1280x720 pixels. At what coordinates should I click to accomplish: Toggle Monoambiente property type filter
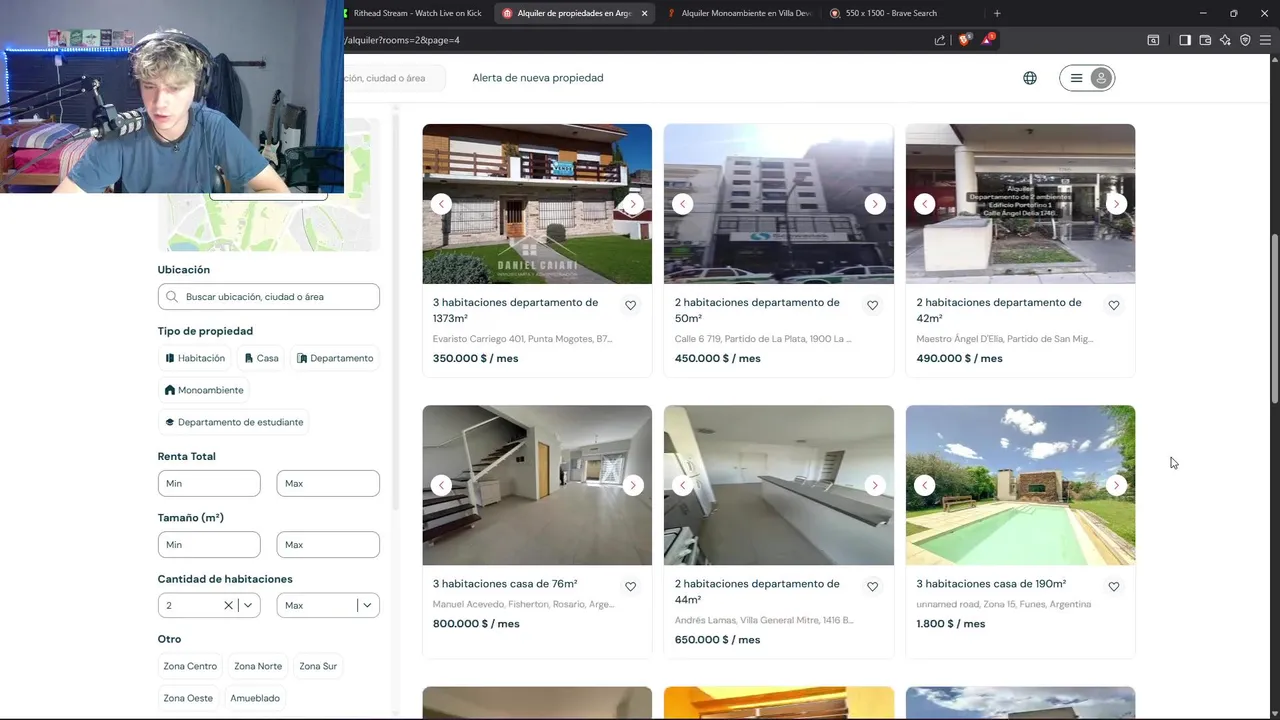point(204,390)
